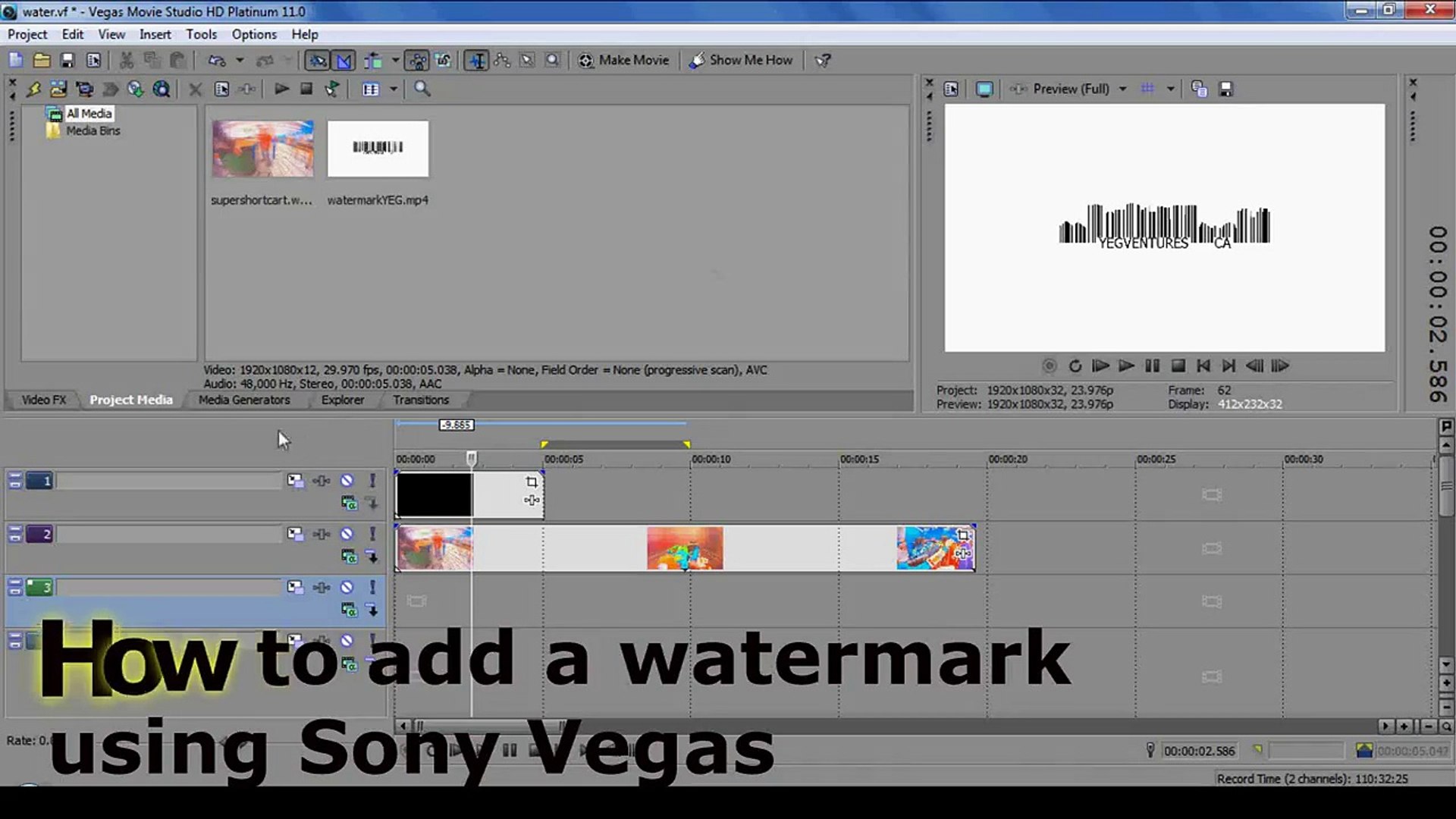Screen dimensions: 1456x819
Task: Open the Options menu
Action: (254, 34)
